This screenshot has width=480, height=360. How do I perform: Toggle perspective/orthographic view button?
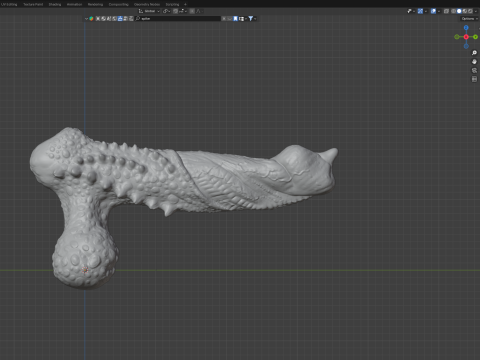coord(474,79)
